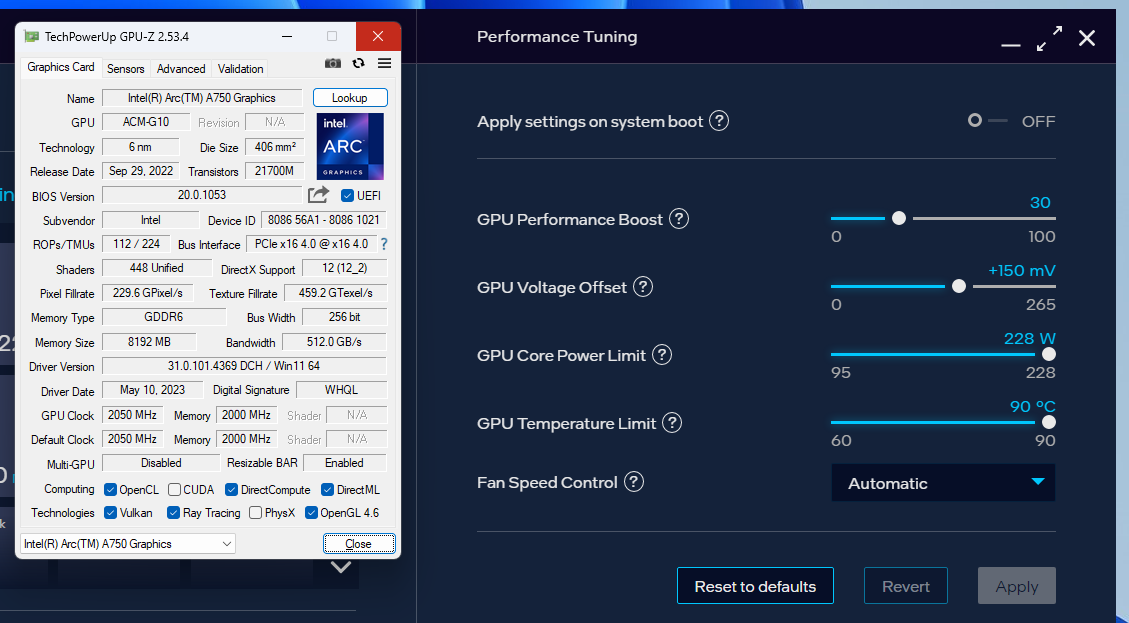Screen dimensions: 1129x623
Task: Click the Driver Date May 10, 2023 field
Action: (x=152, y=390)
